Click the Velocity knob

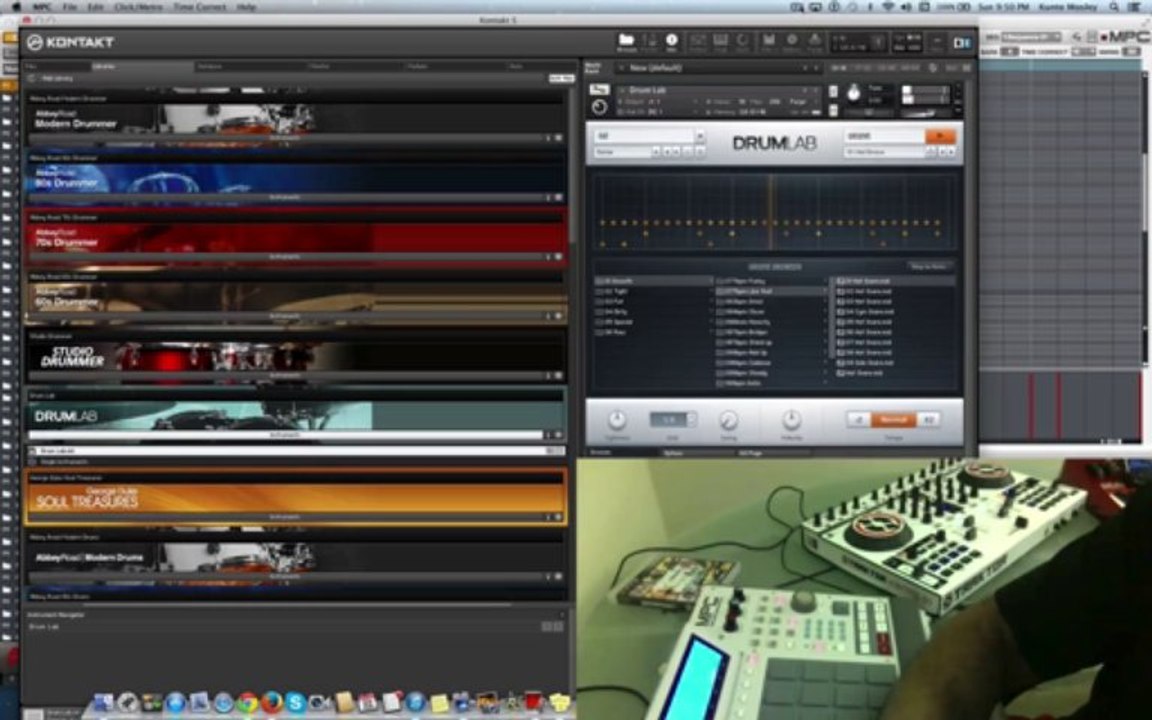pyautogui.click(x=791, y=420)
